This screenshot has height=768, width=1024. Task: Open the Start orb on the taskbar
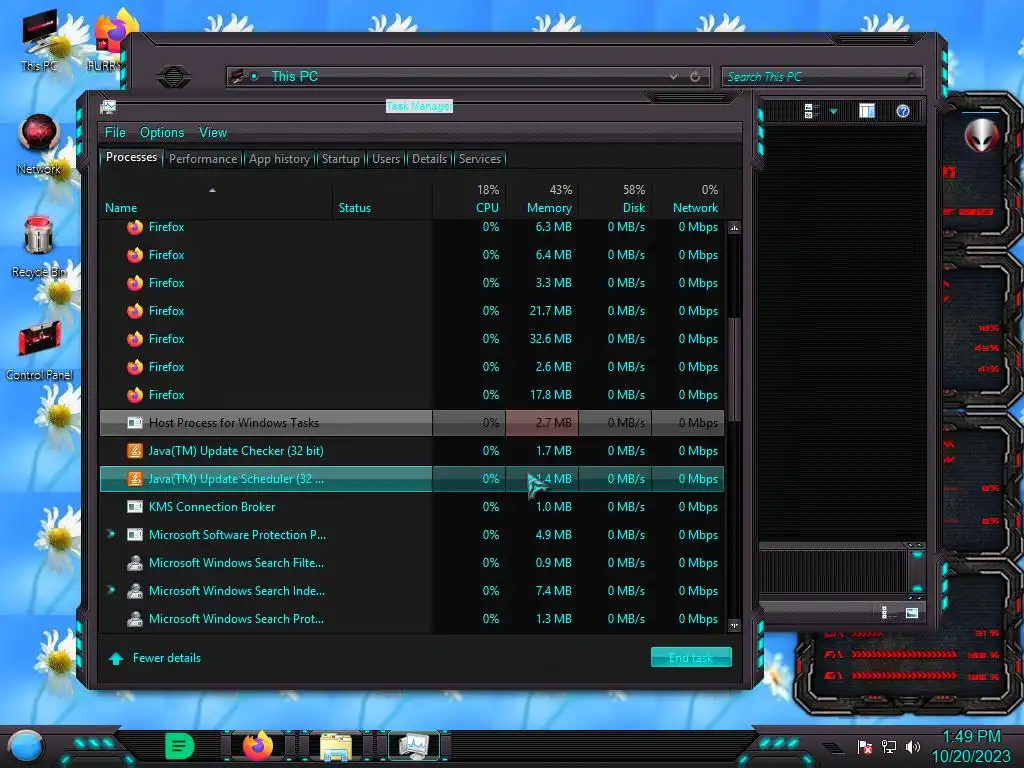[26, 746]
